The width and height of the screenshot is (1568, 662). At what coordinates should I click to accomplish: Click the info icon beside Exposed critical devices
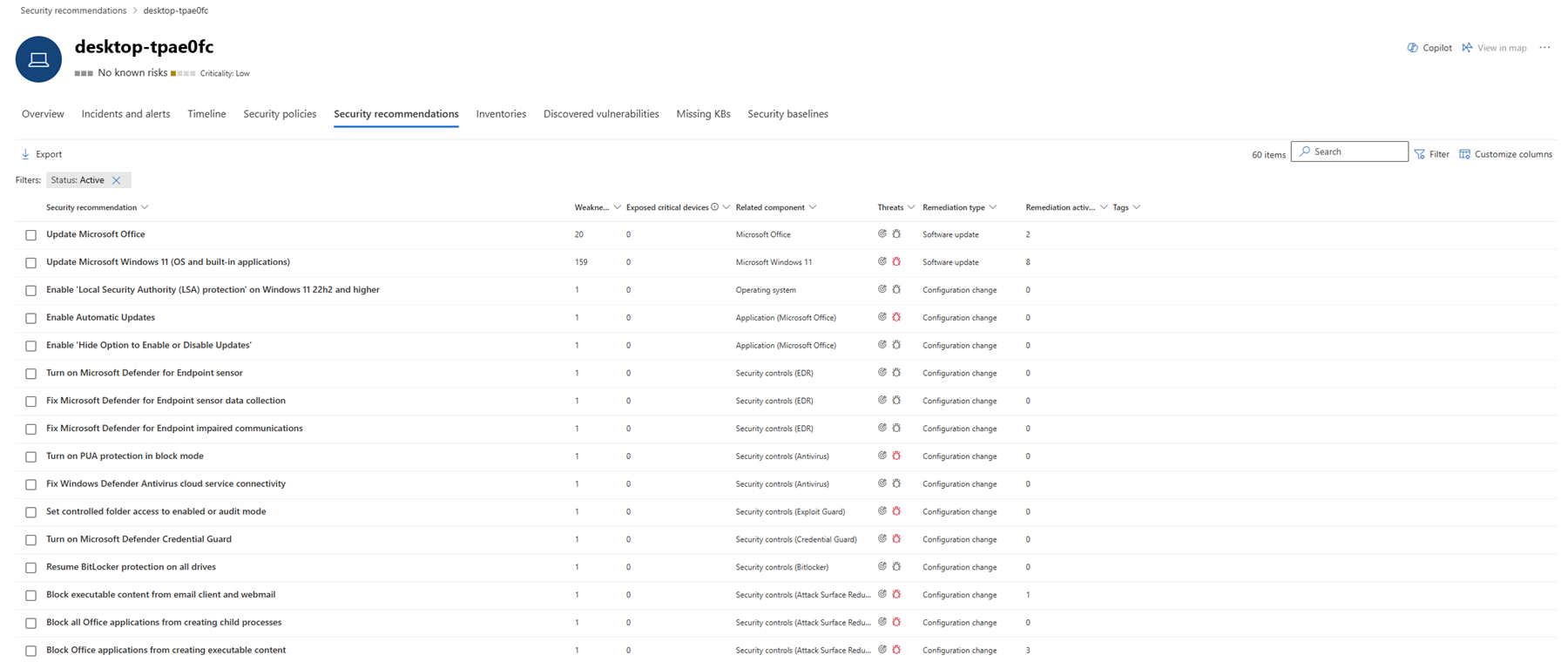pyautogui.click(x=714, y=207)
